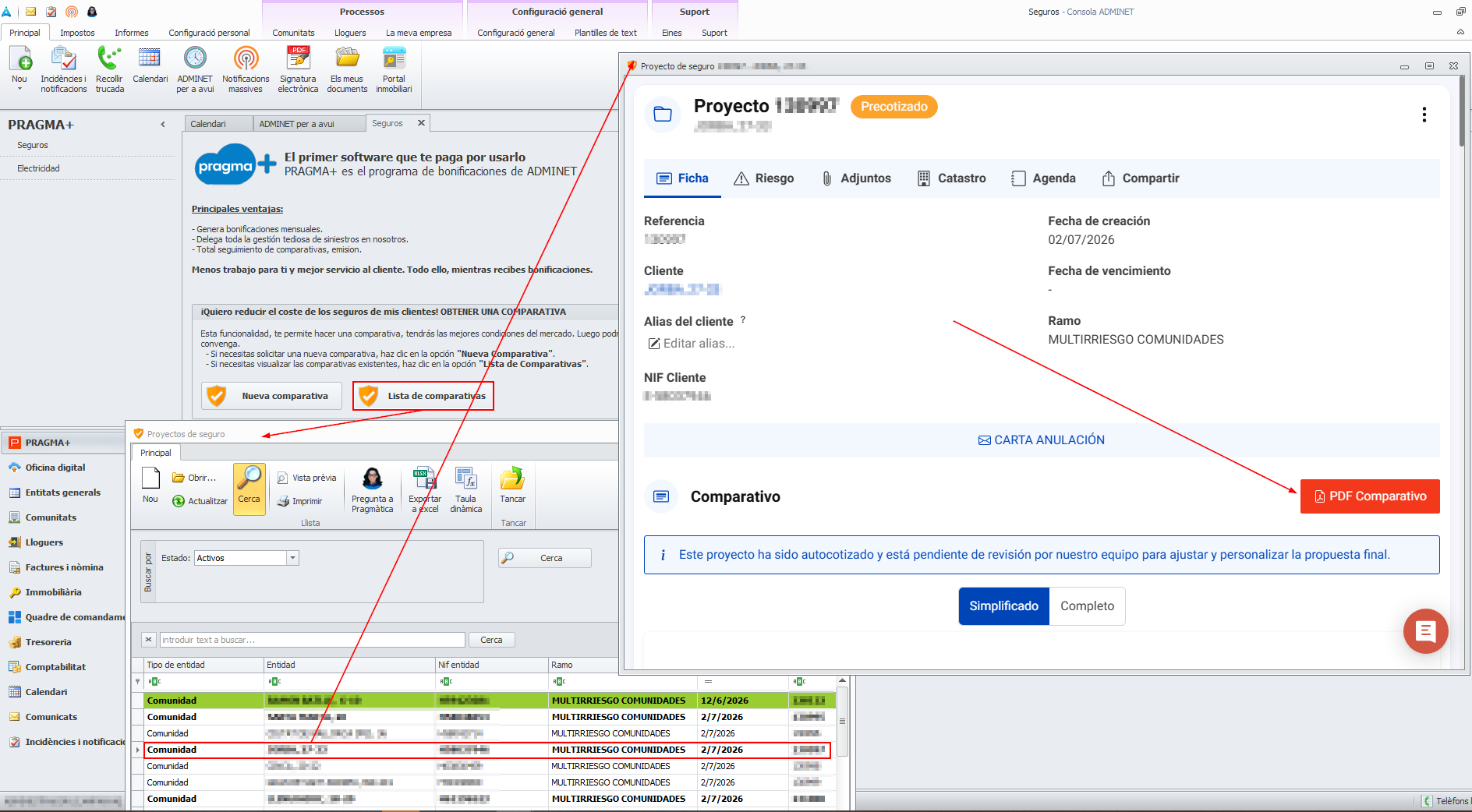Click CARTA ANULACIÓN link
The width and height of the screenshot is (1472, 812).
coord(1041,440)
